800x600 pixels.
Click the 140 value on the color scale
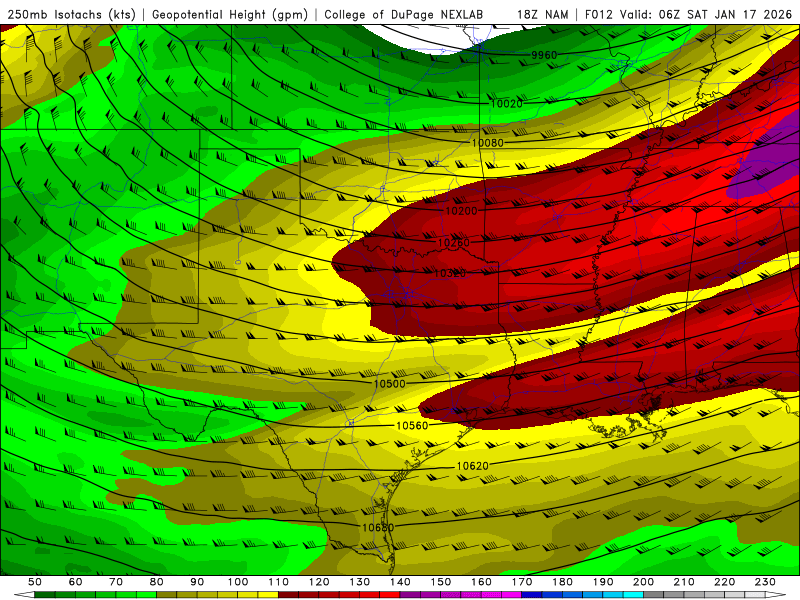coord(400,582)
